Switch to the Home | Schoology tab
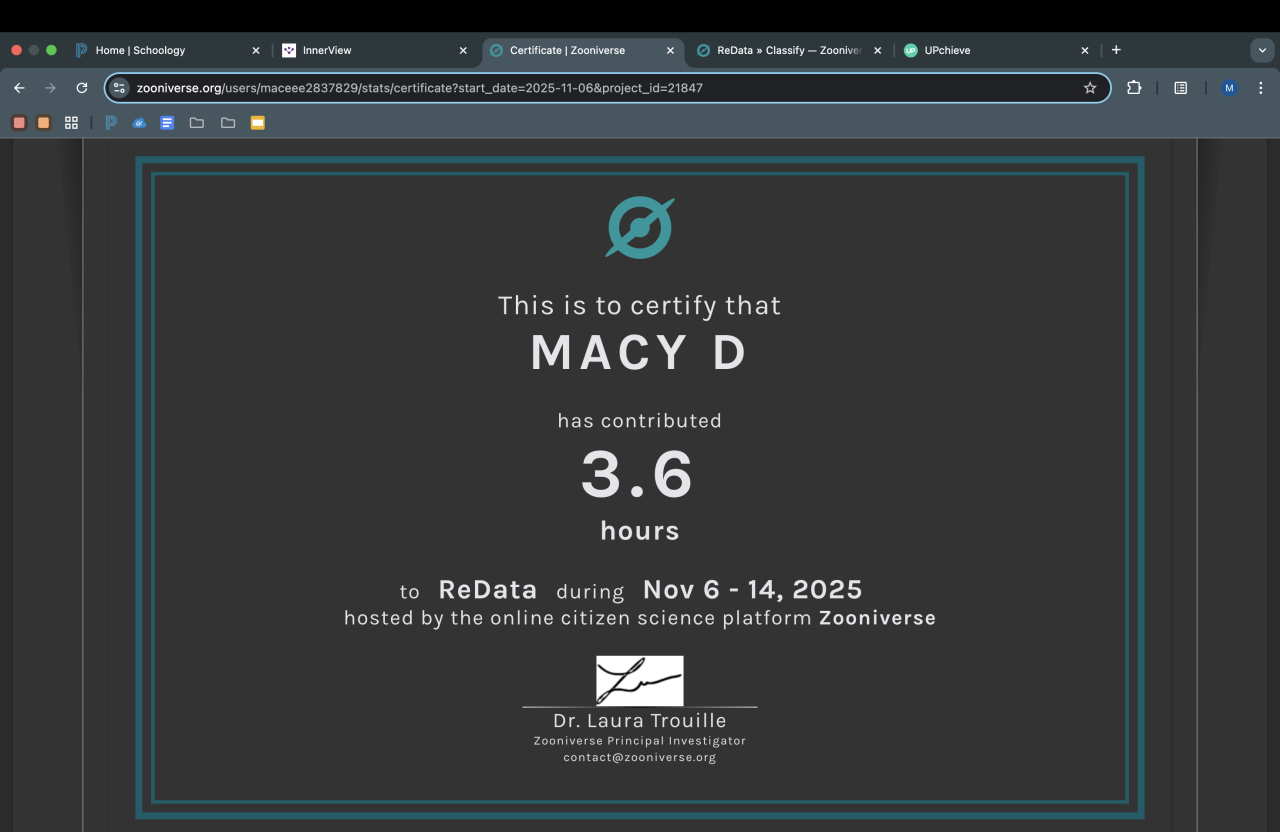 pyautogui.click(x=168, y=50)
